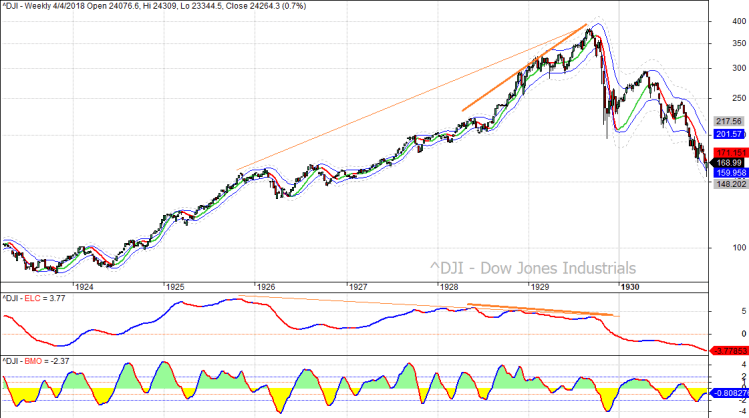
Task: Click the Dow Jones Industrials watermark text
Action: point(532,268)
